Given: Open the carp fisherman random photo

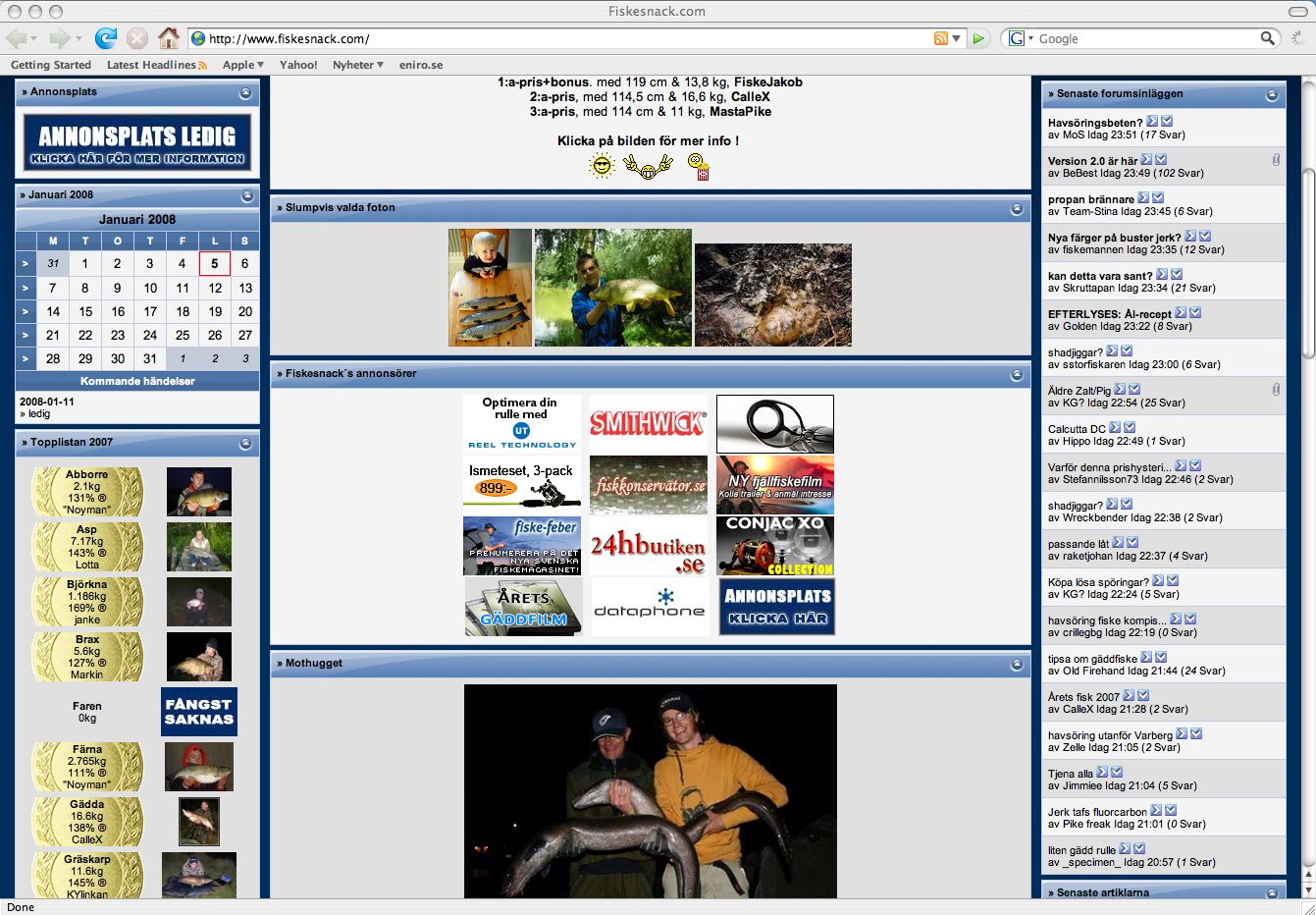Looking at the screenshot, I should tap(612, 288).
